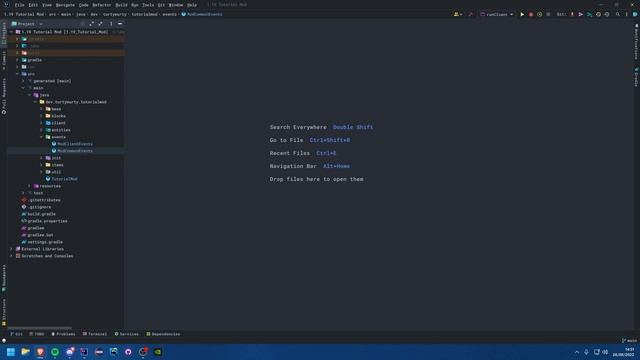Open the Bookmarks tool window stripe

pos(4,278)
